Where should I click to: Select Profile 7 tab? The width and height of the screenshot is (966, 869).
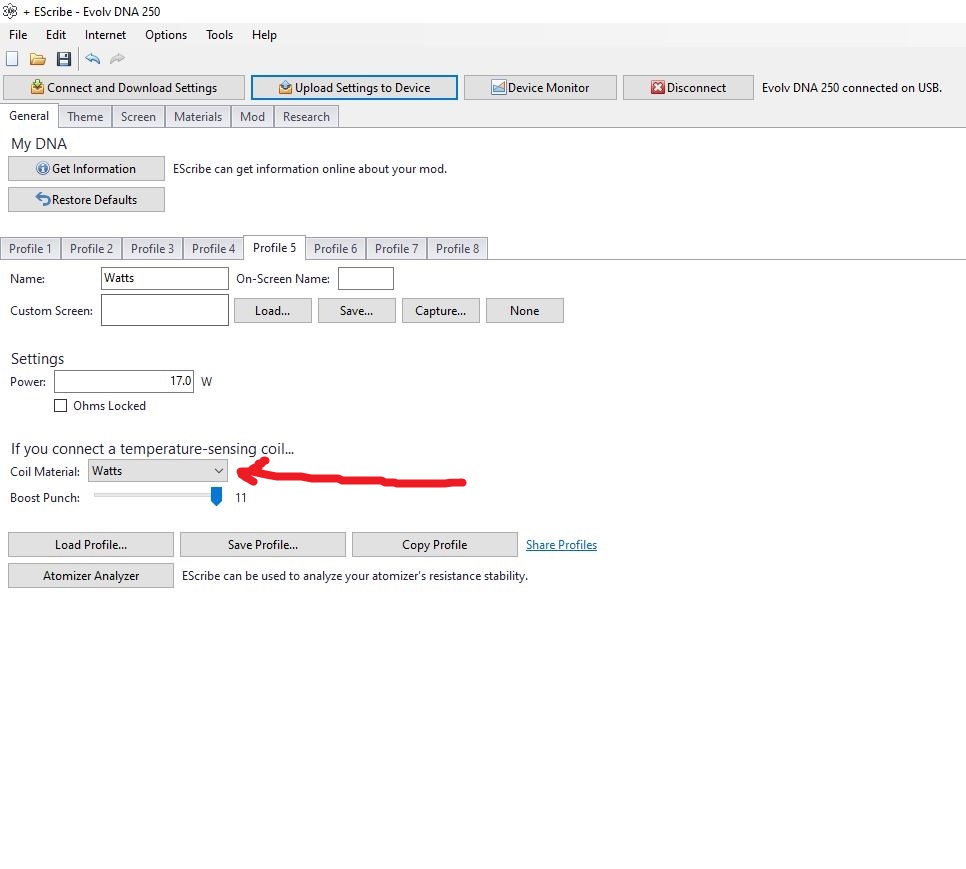pos(396,249)
